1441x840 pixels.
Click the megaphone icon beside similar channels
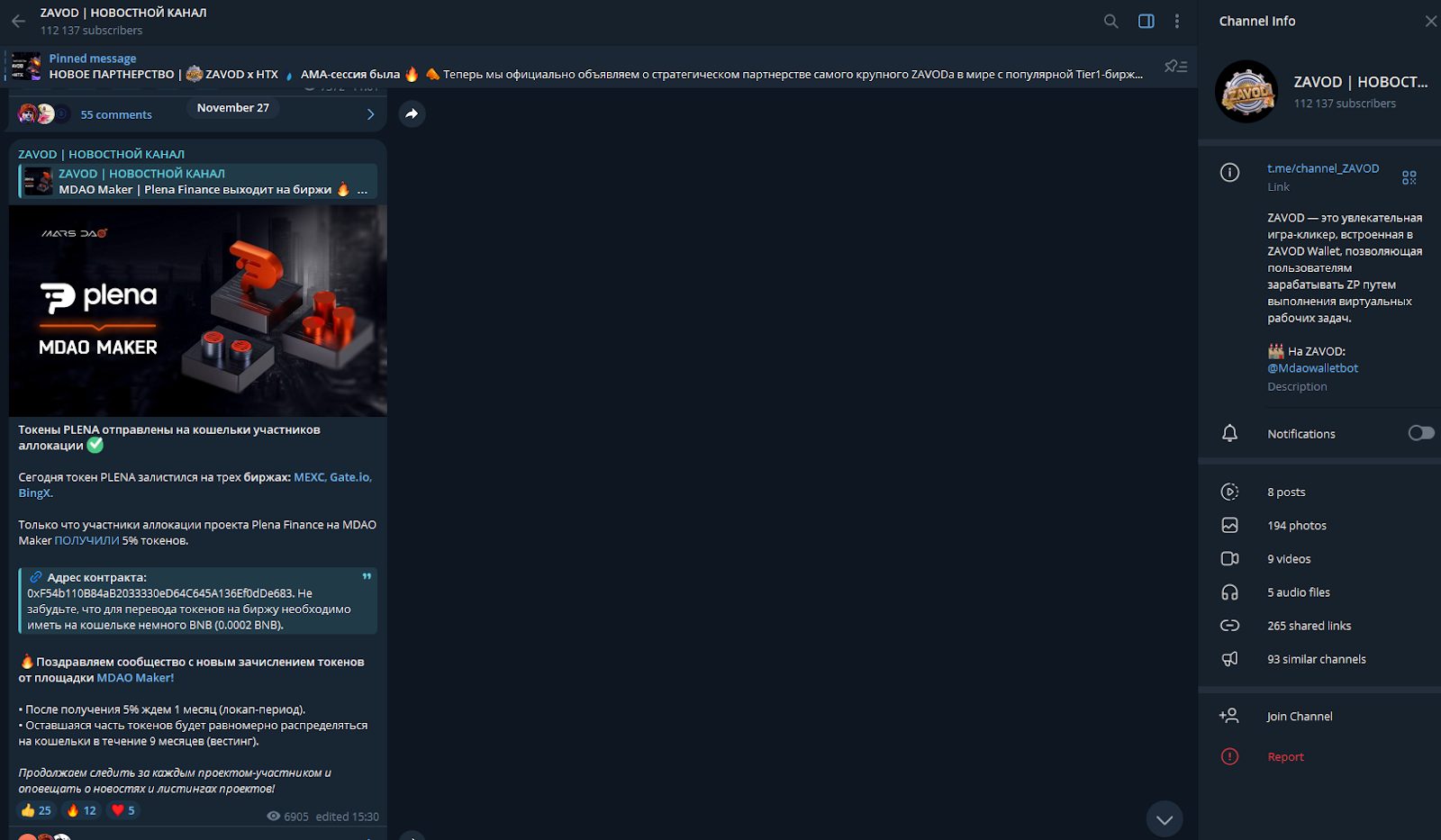point(1229,659)
